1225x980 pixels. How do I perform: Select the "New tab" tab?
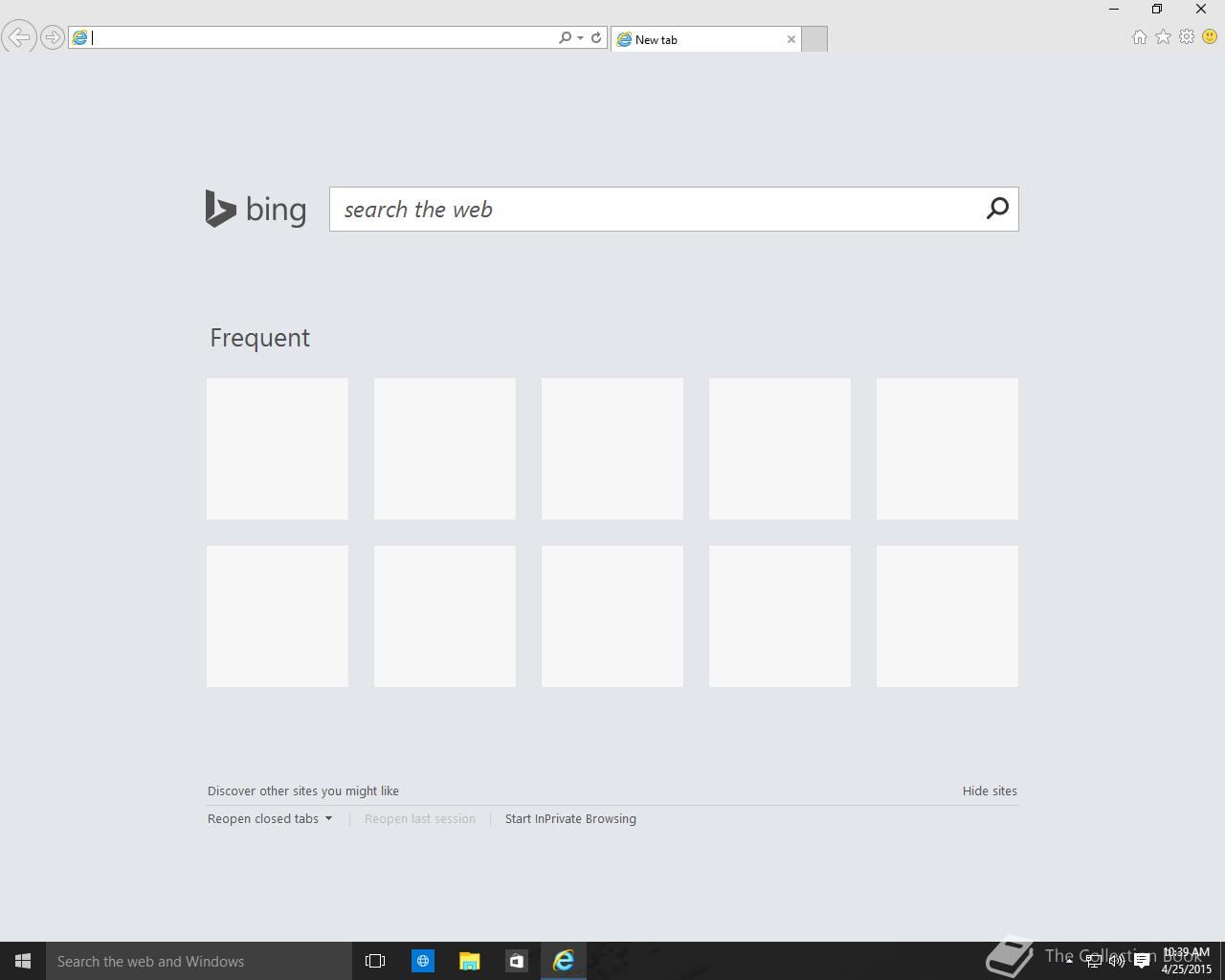pos(705,39)
